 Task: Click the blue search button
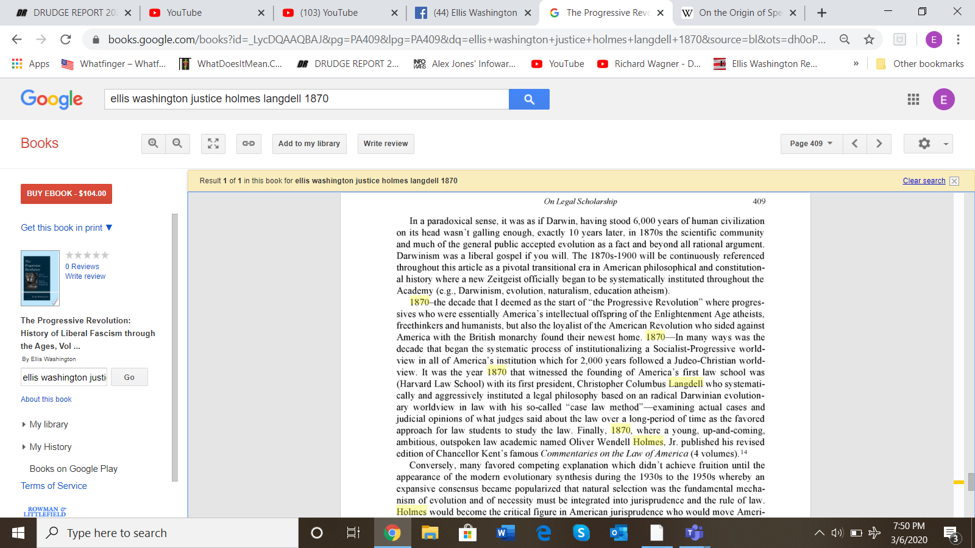click(x=529, y=99)
